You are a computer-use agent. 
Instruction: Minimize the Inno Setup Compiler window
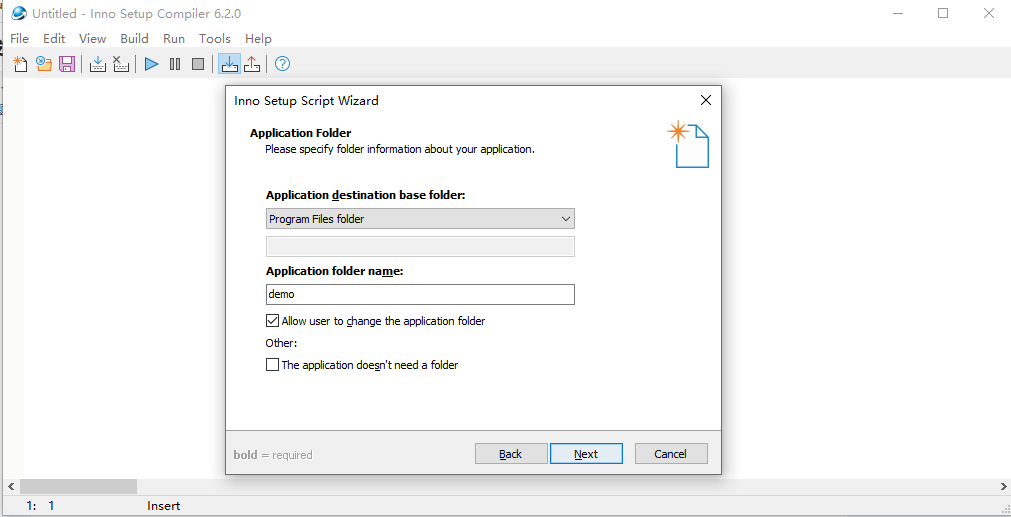(897, 13)
